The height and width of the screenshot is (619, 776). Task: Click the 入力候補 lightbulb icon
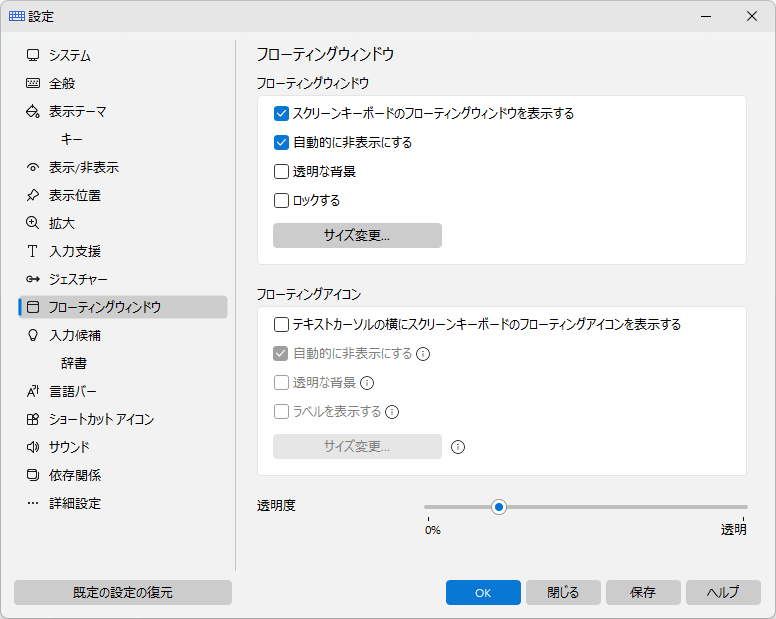[33, 335]
